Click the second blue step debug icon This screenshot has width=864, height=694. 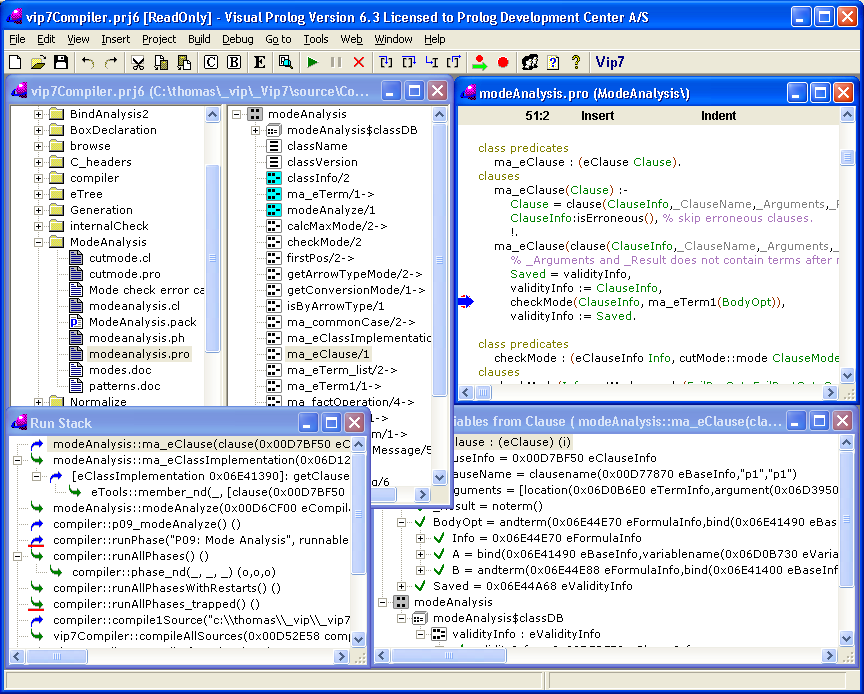tap(408, 62)
